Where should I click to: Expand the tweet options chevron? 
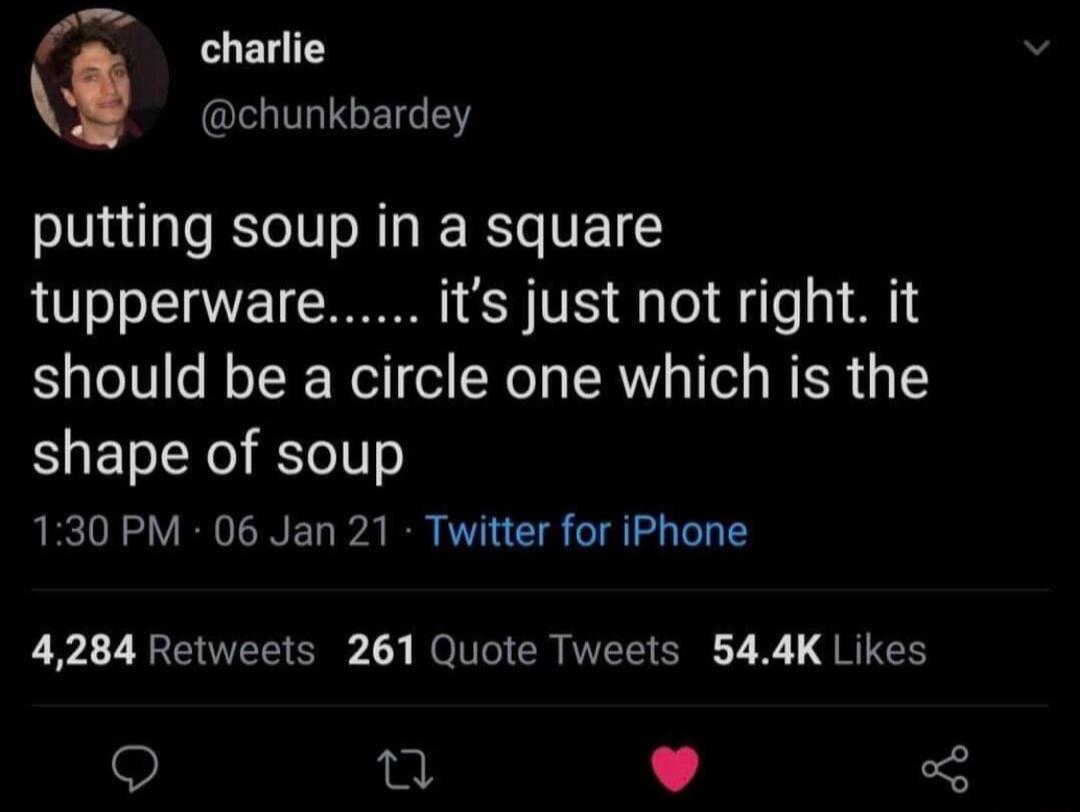coord(1036,48)
